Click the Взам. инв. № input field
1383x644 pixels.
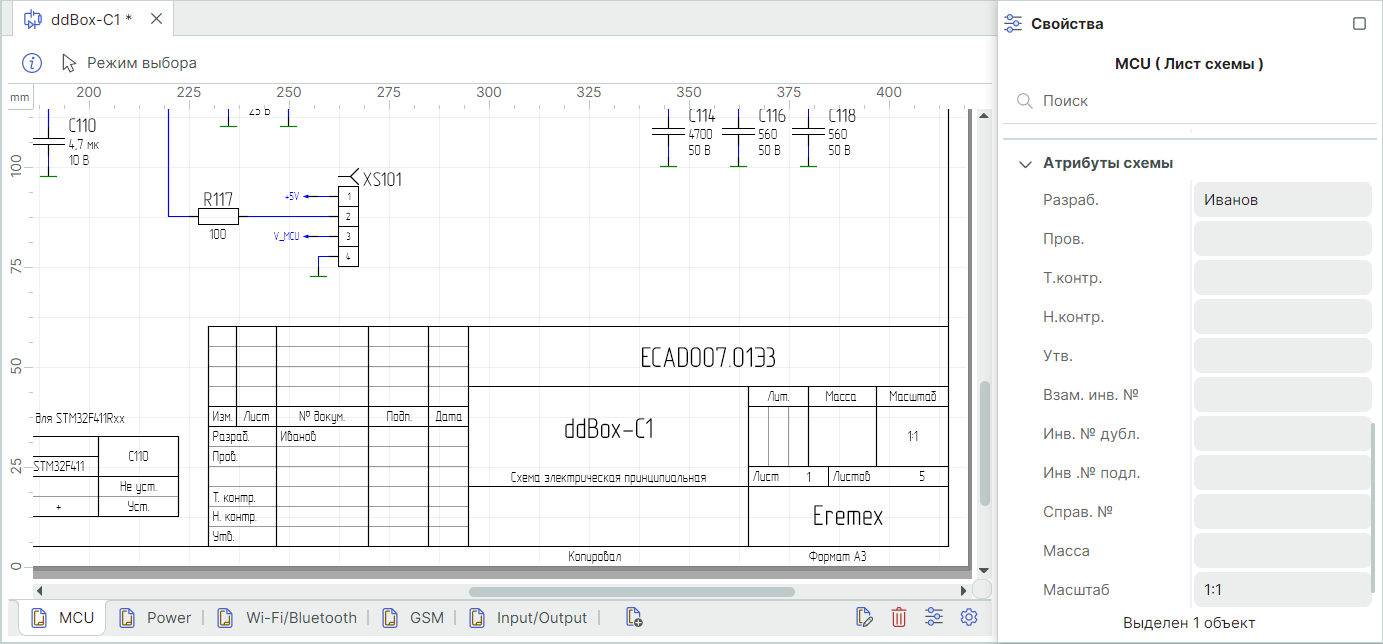[1282, 395]
